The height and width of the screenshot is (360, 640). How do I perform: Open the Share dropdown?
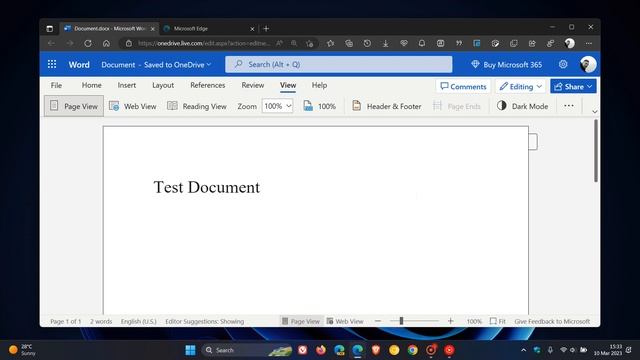pos(573,87)
